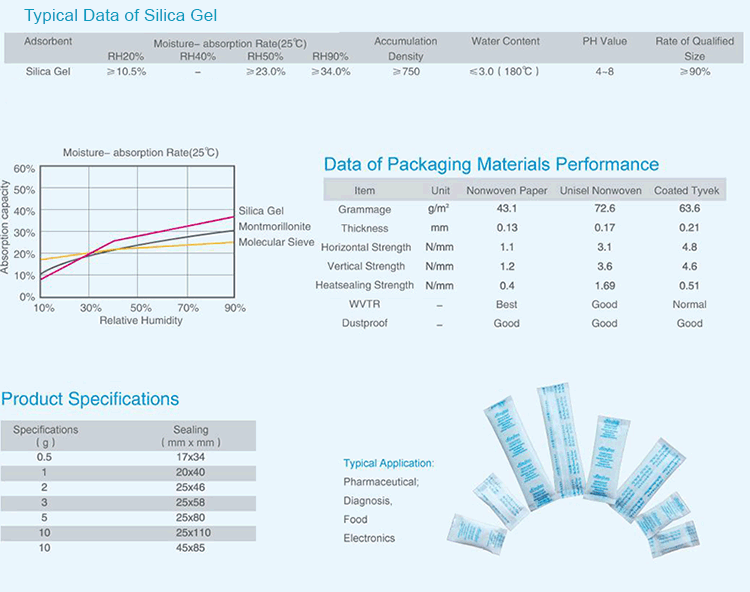
Task: Select the Silica Gel chart legend label
Action: point(261,211)
